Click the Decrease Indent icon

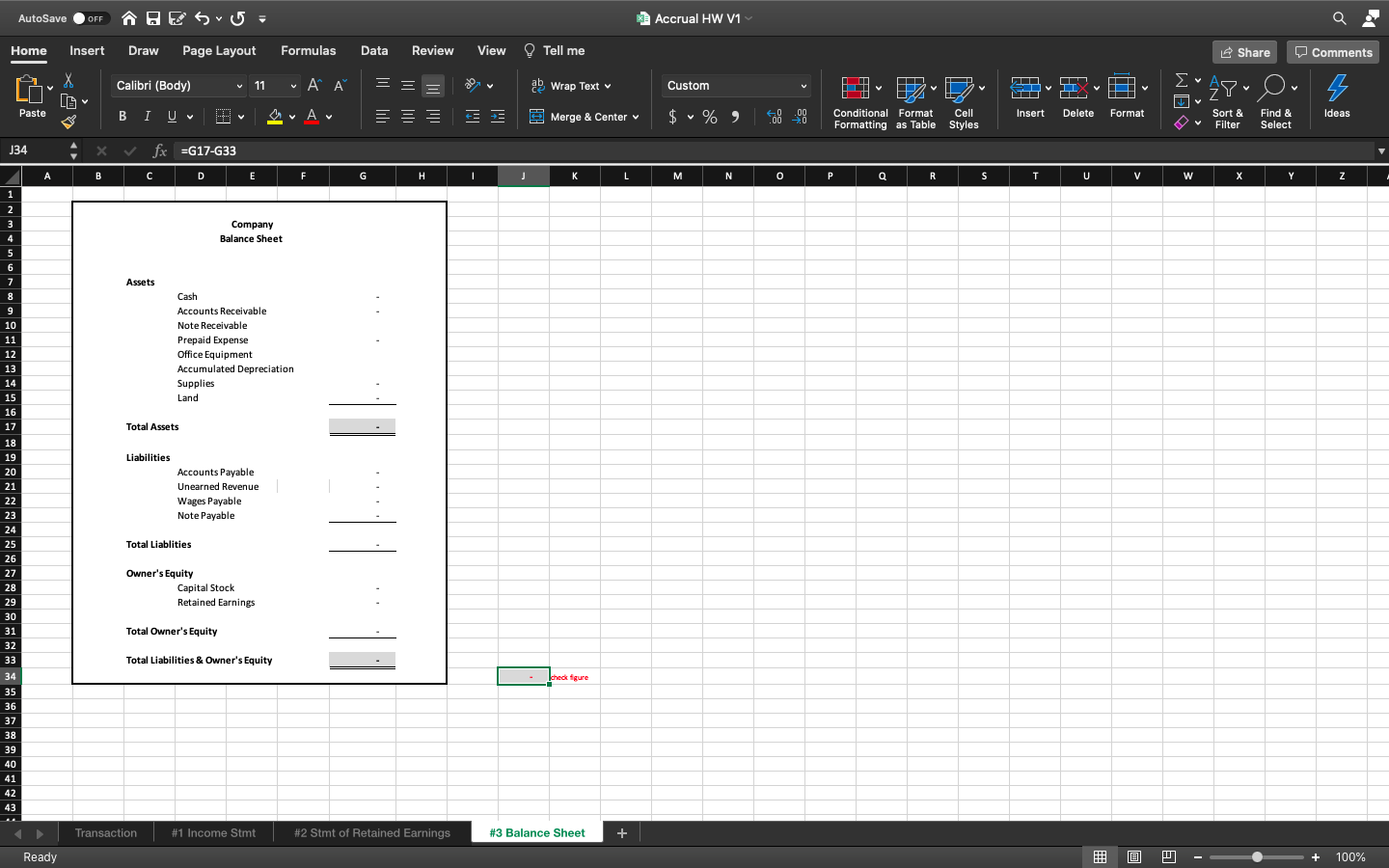[x=473, y=117]
